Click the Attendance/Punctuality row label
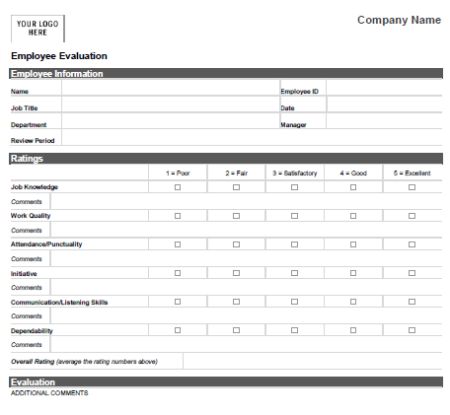The height and width of the screenshot is (415, 450). (x=46, y=244)
